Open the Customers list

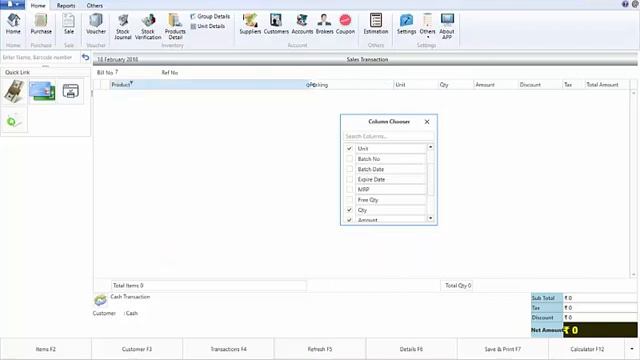[276, 24]
